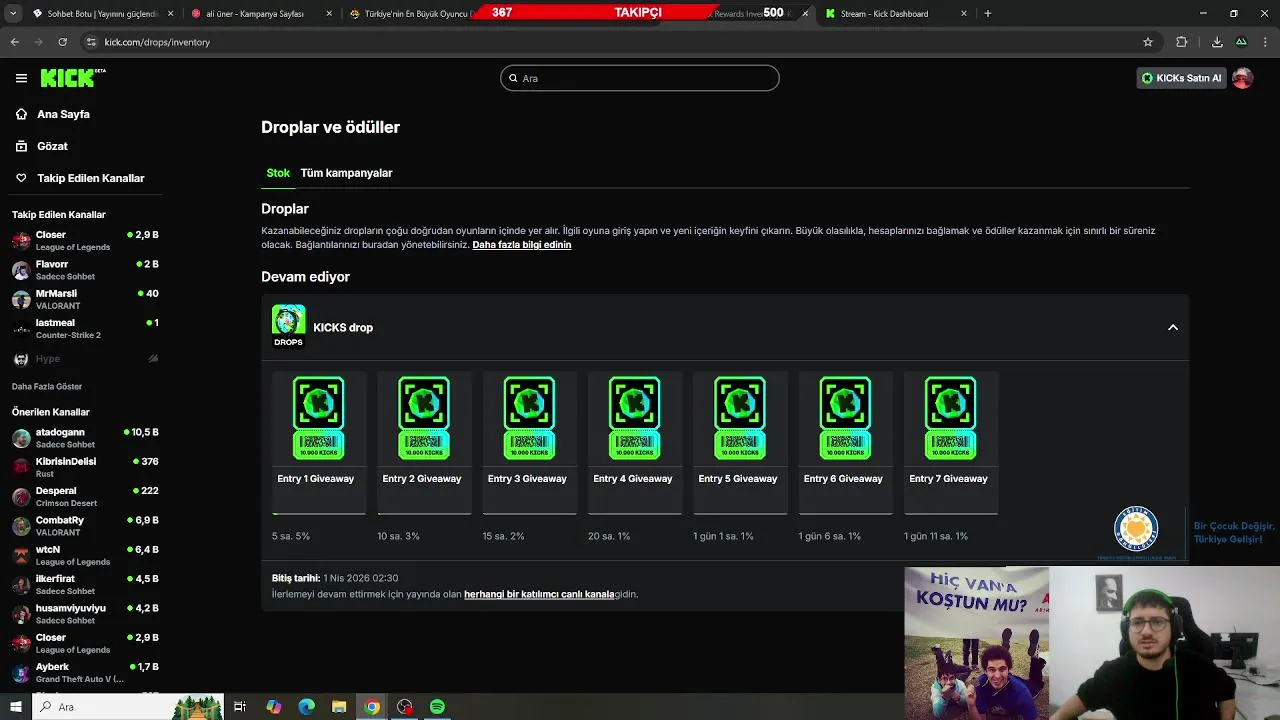1280x720 pixels.
Task: Click the '15 sa. 2%' progress text
Action: click(503, 536)
